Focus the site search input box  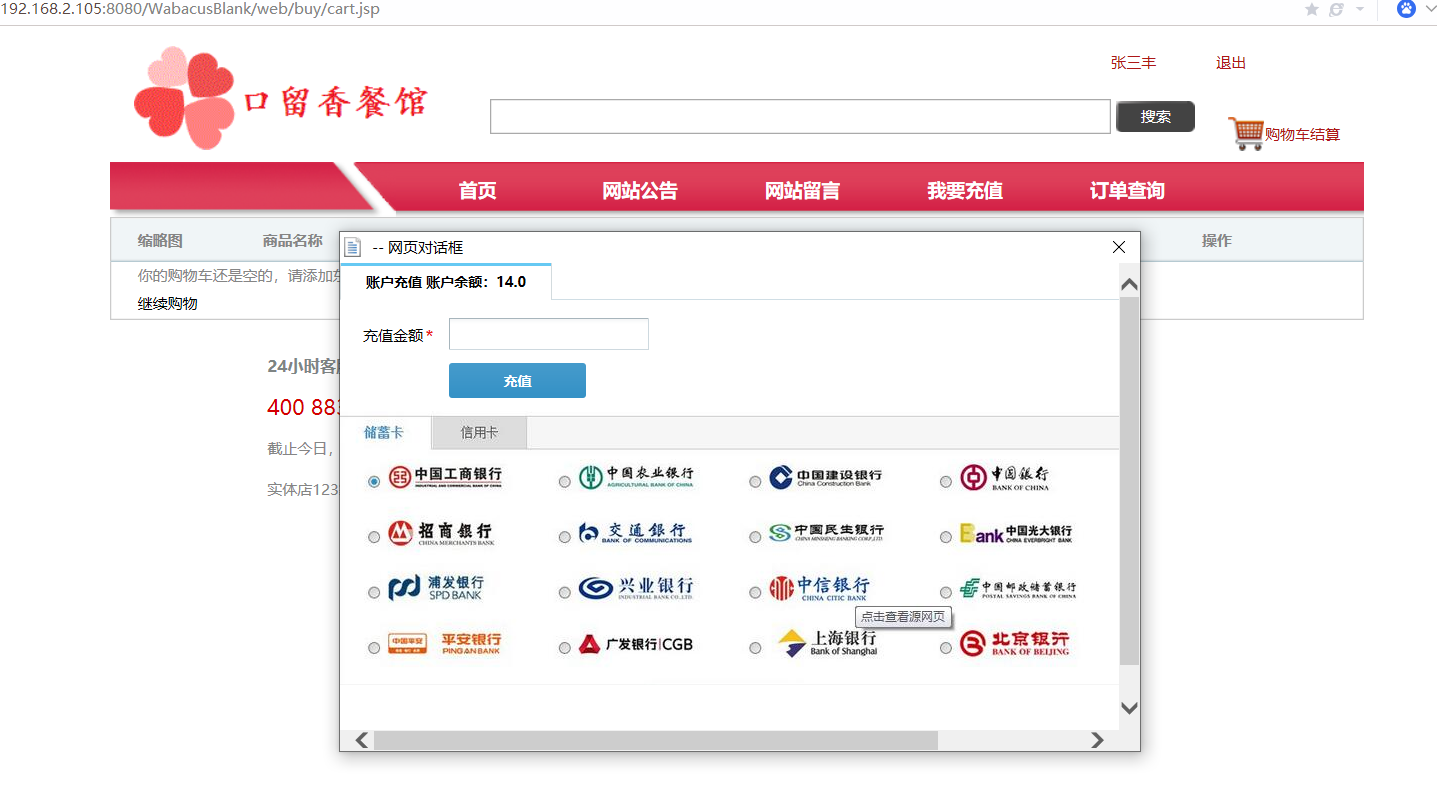coord(800,116)
